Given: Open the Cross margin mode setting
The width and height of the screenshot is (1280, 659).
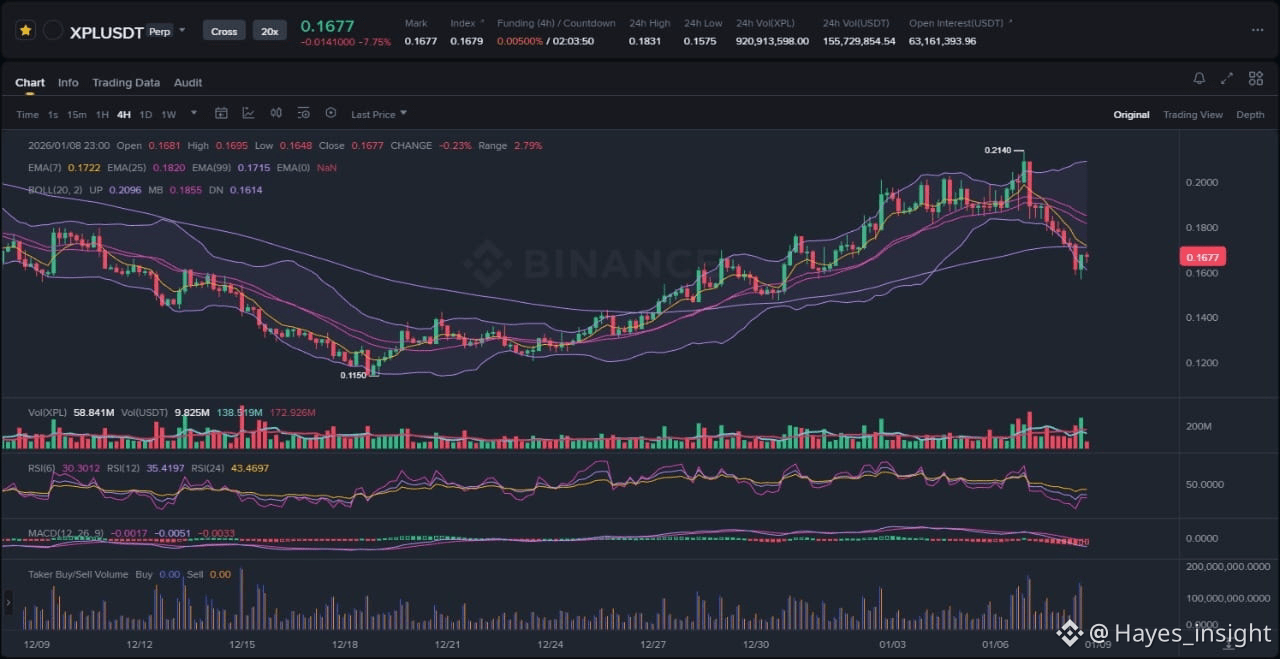Looking at the screenshot, I should [224, 31].
